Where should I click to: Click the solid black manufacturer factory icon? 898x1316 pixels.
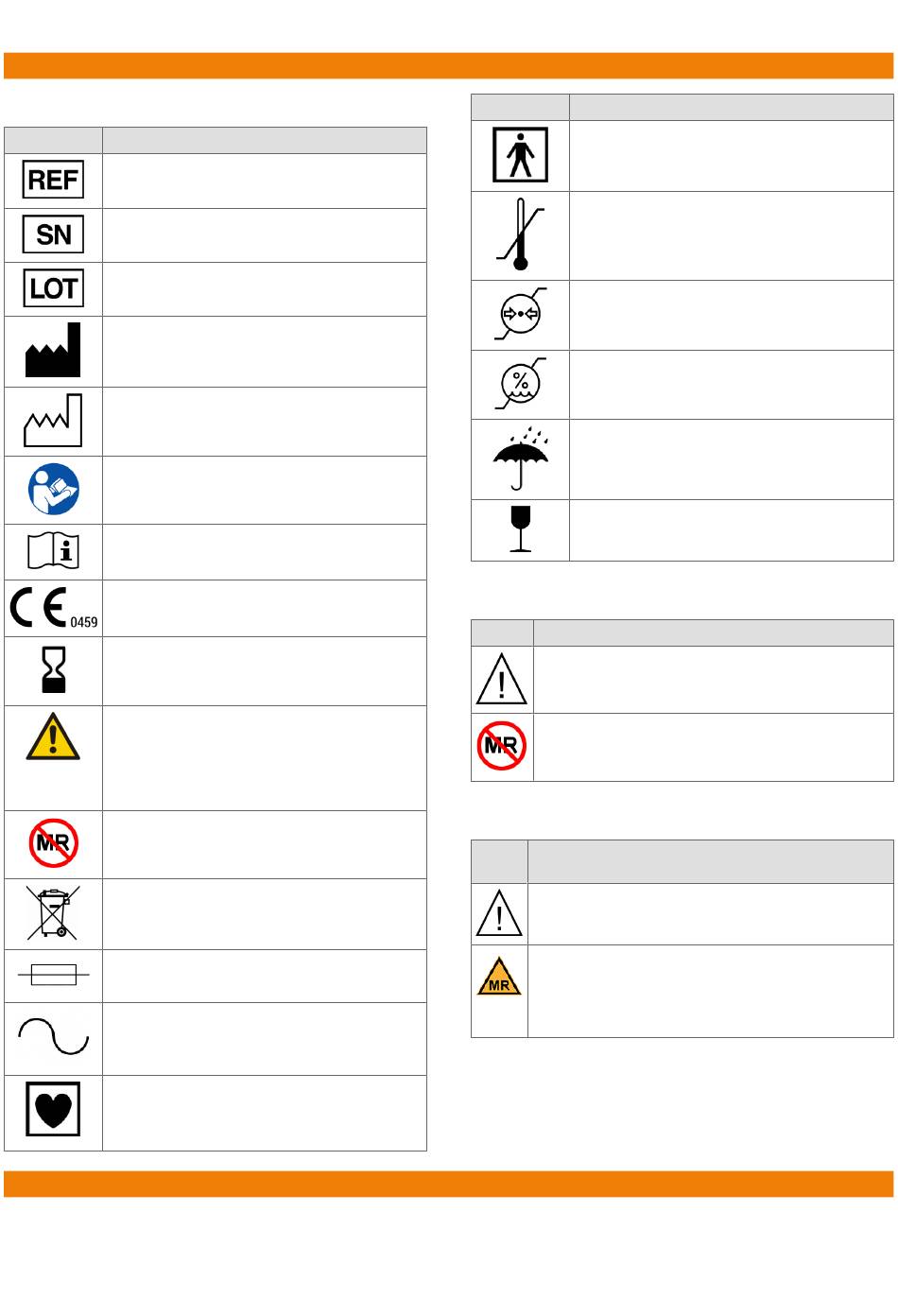click(53, 350)
